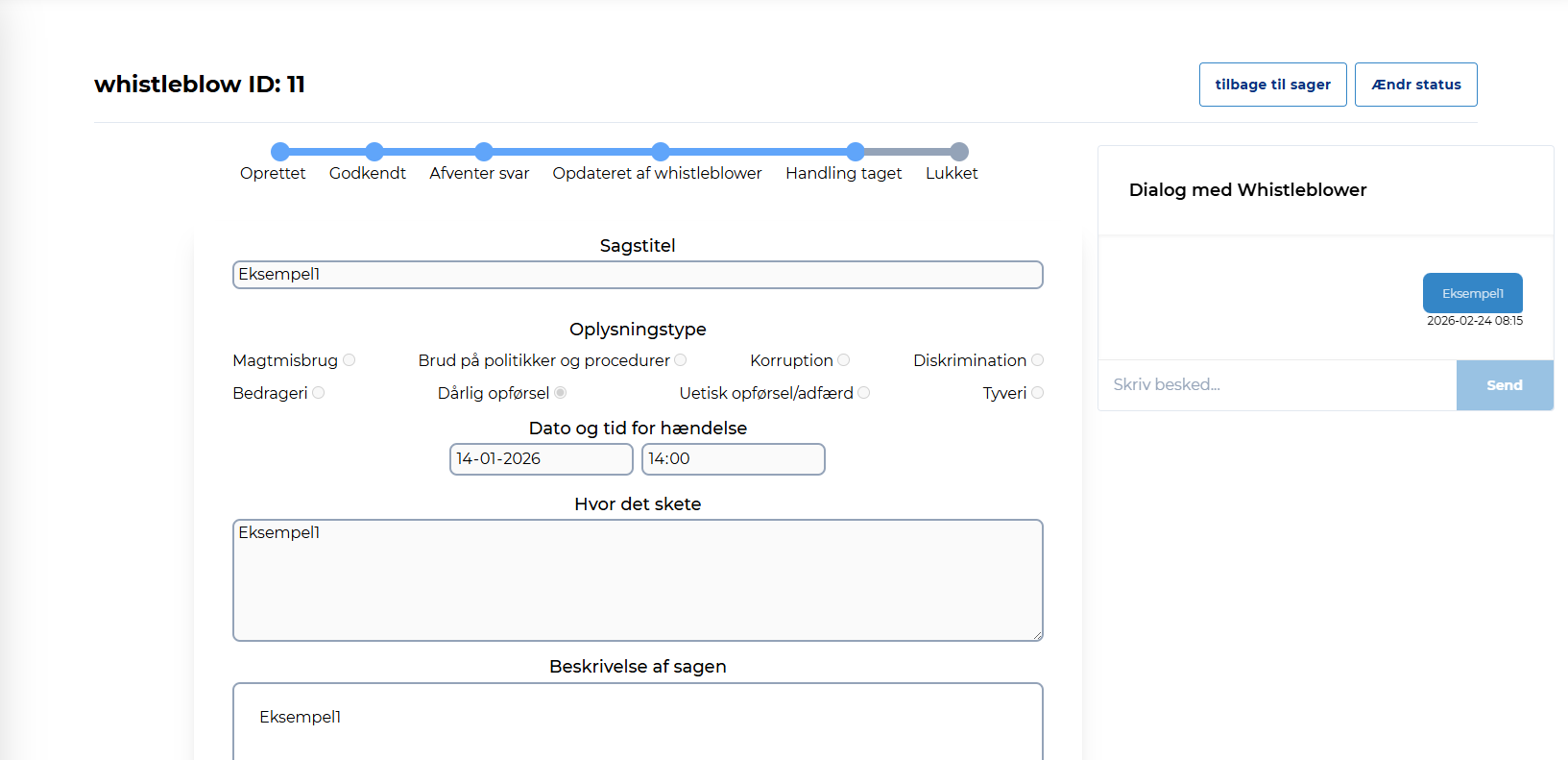
Task: Click the Handling taget step dot
Action: tap(856, 152)
